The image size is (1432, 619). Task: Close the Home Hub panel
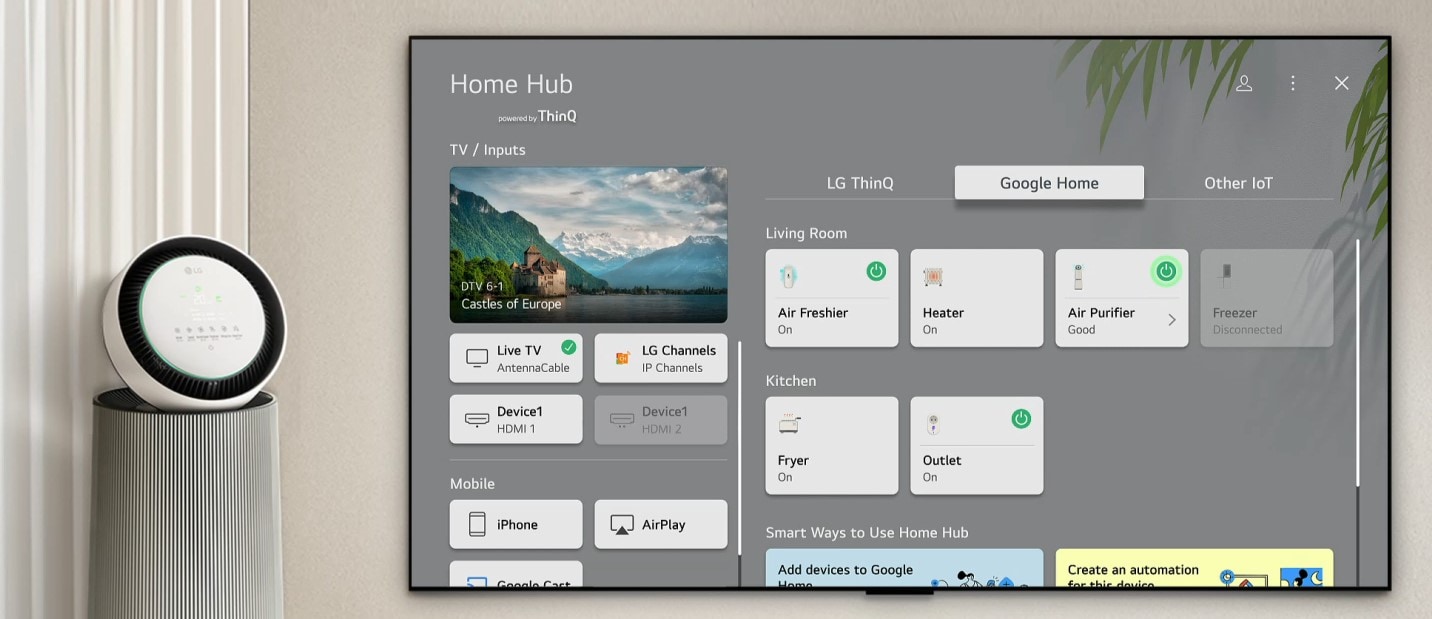coord(1342,84)
